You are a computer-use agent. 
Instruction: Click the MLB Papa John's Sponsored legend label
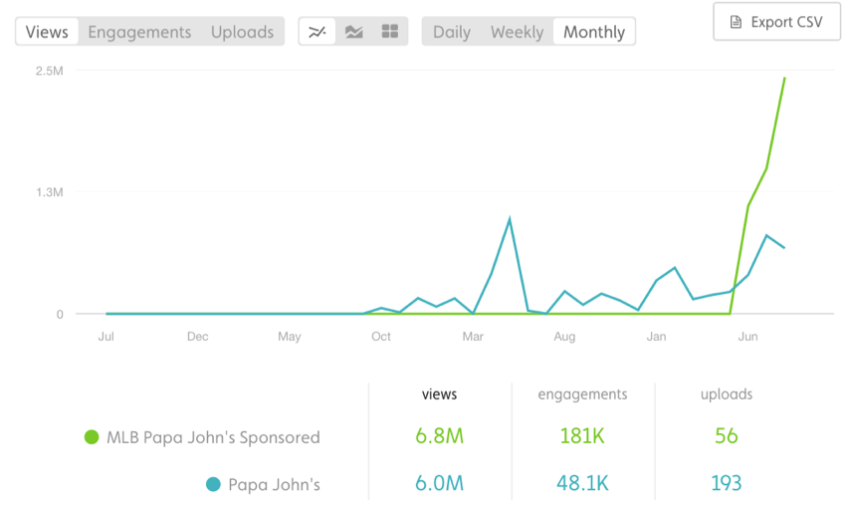coord(213,437)
